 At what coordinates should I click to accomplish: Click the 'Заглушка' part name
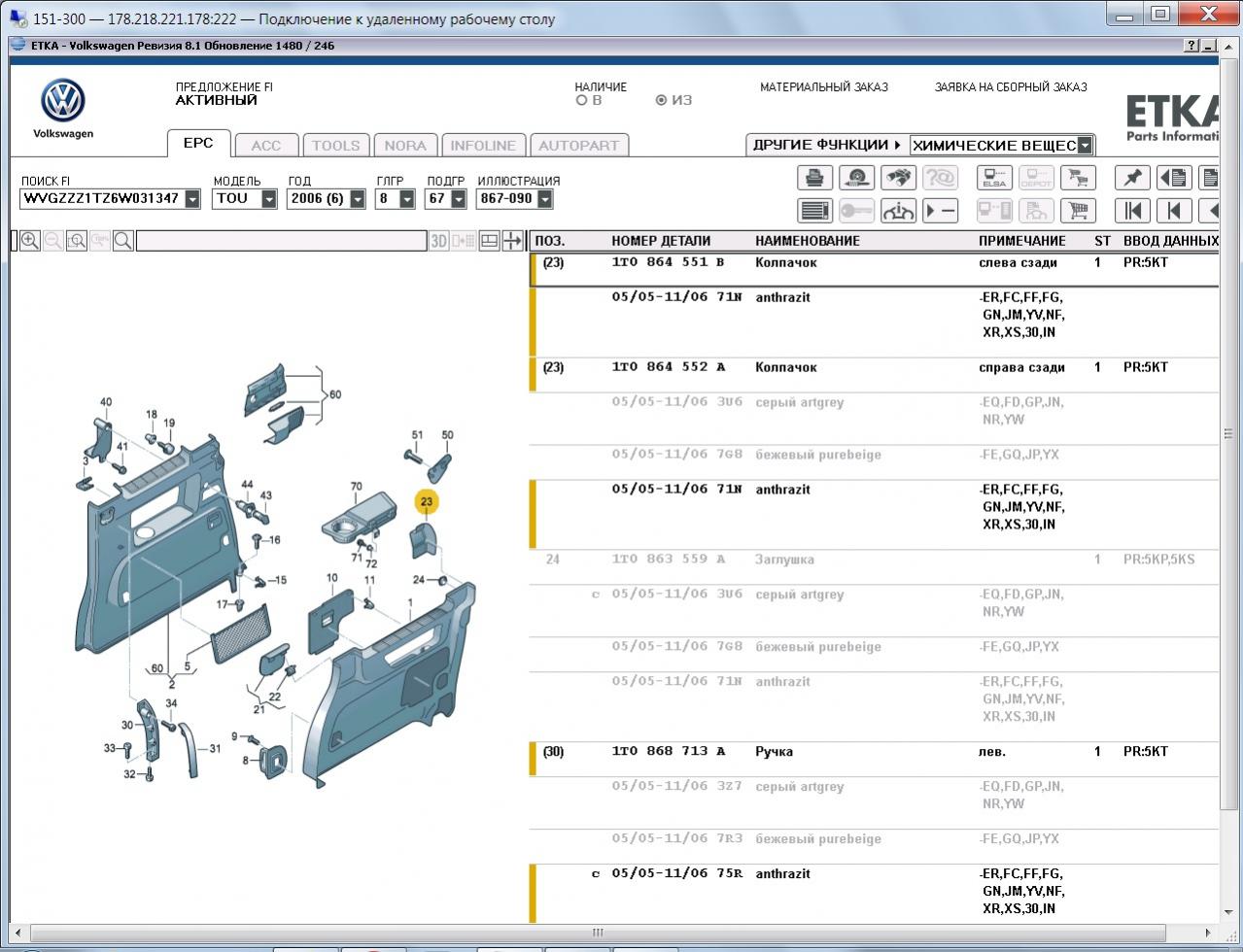tap(785, 561)
